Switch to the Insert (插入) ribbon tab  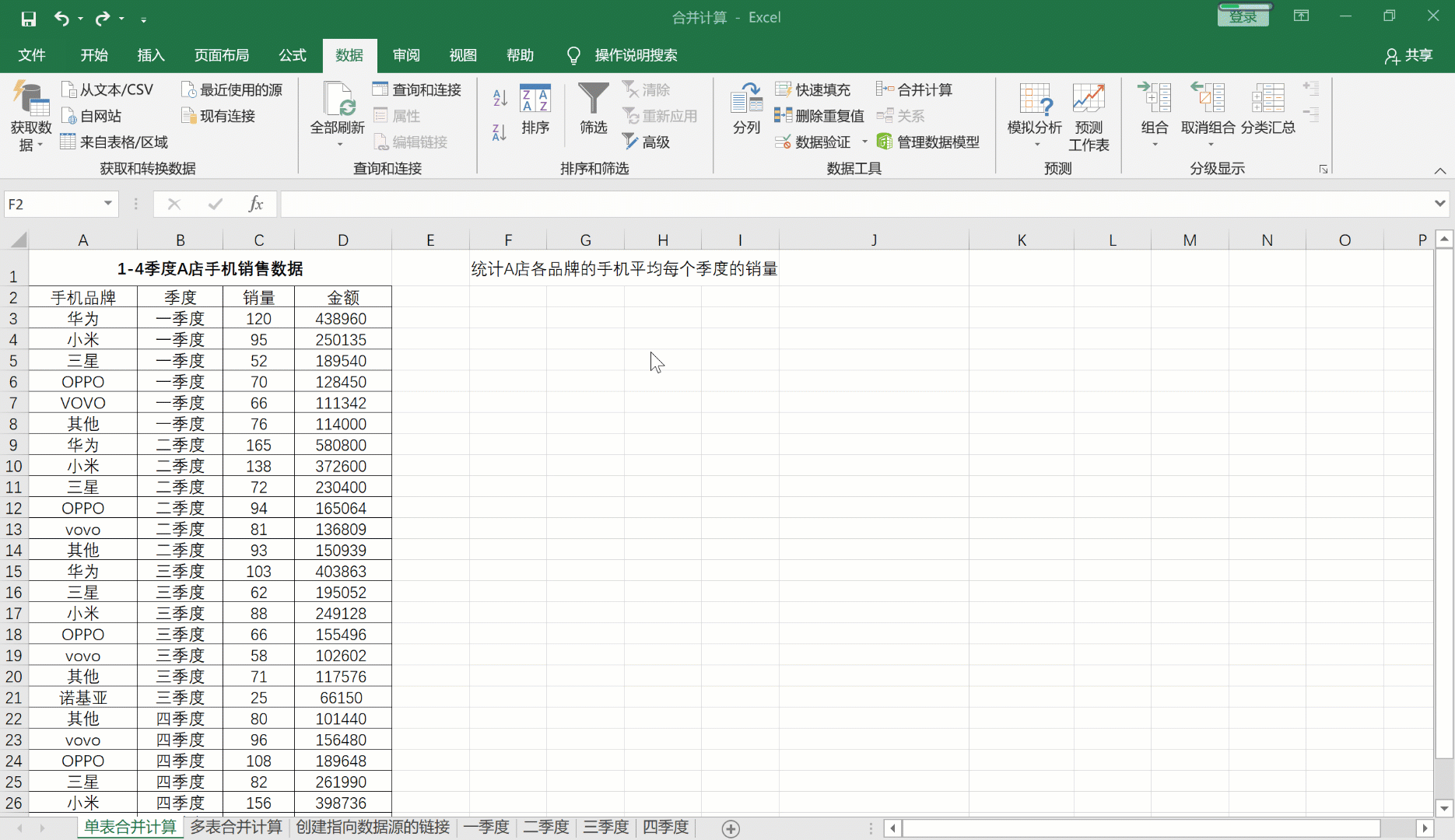point(151,55)
